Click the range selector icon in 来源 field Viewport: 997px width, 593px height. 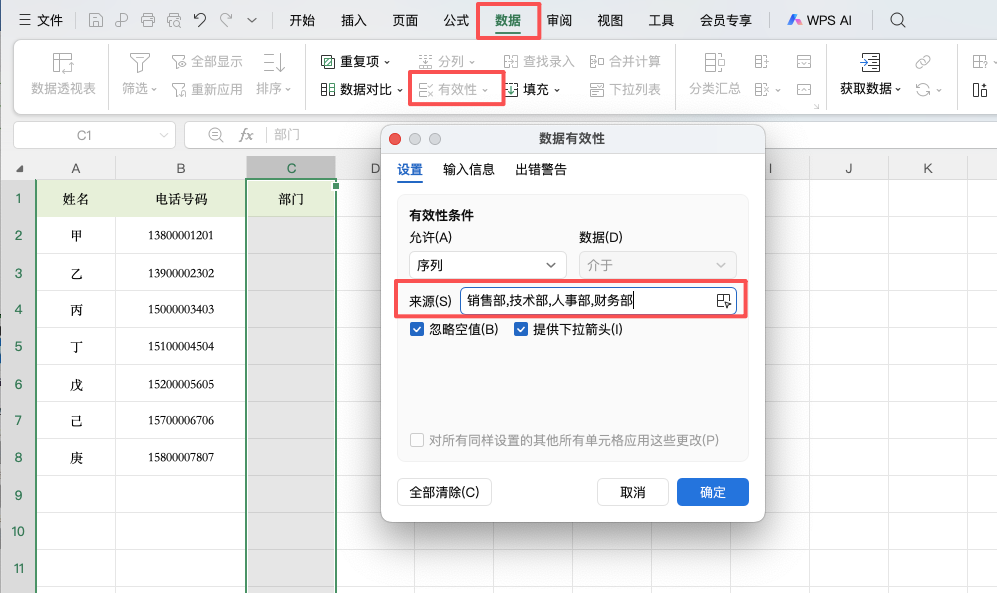[x=724, y=301]
